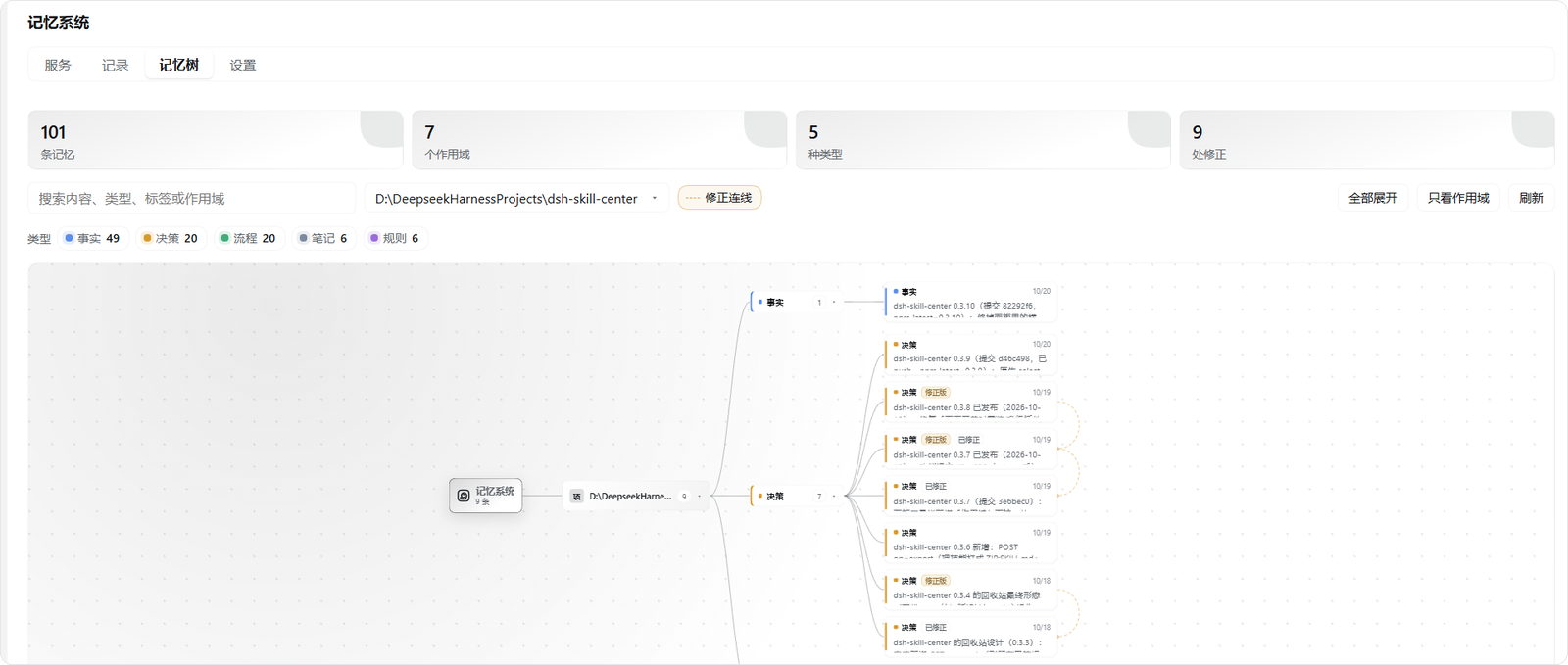Screen dimensions: 1568x665
Task: Toggle the 规则 6 type filter
Action: tap(395, 238)
